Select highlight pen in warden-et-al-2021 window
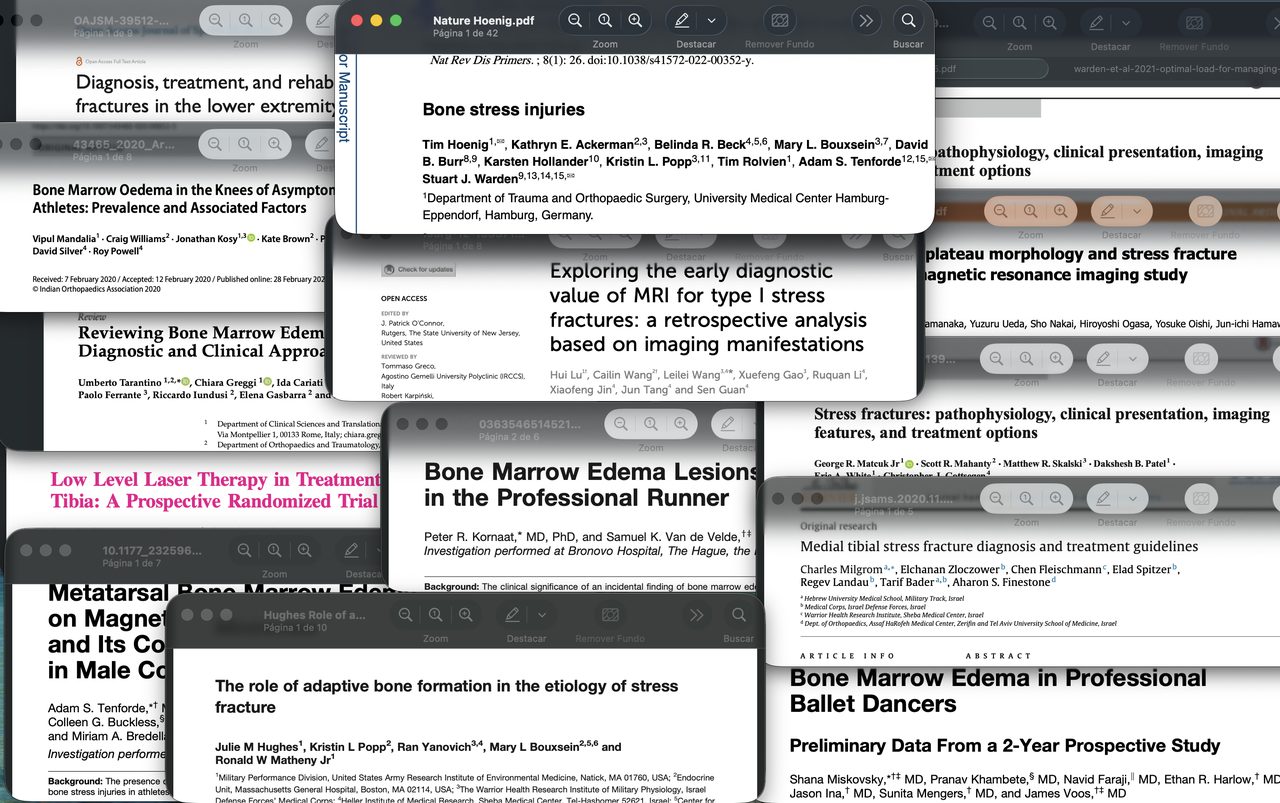This screenshot has width=1280, height=803. pyautogui.click(x=1097, y=22)
